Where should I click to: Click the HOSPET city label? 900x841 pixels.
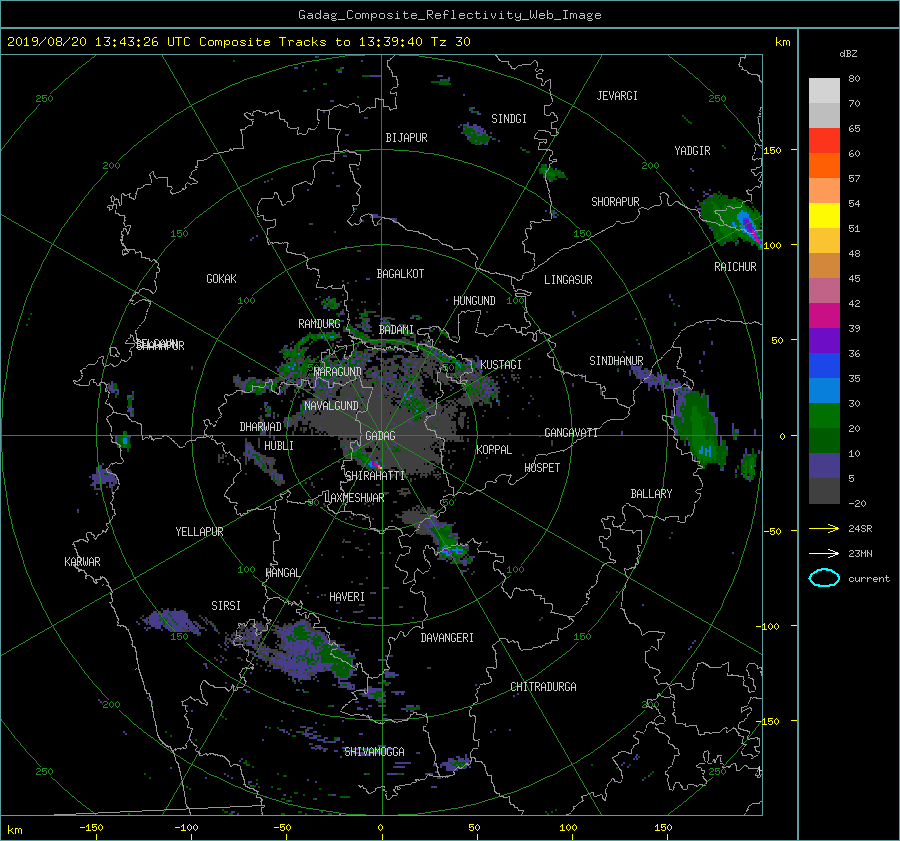[x=542, y=468]
